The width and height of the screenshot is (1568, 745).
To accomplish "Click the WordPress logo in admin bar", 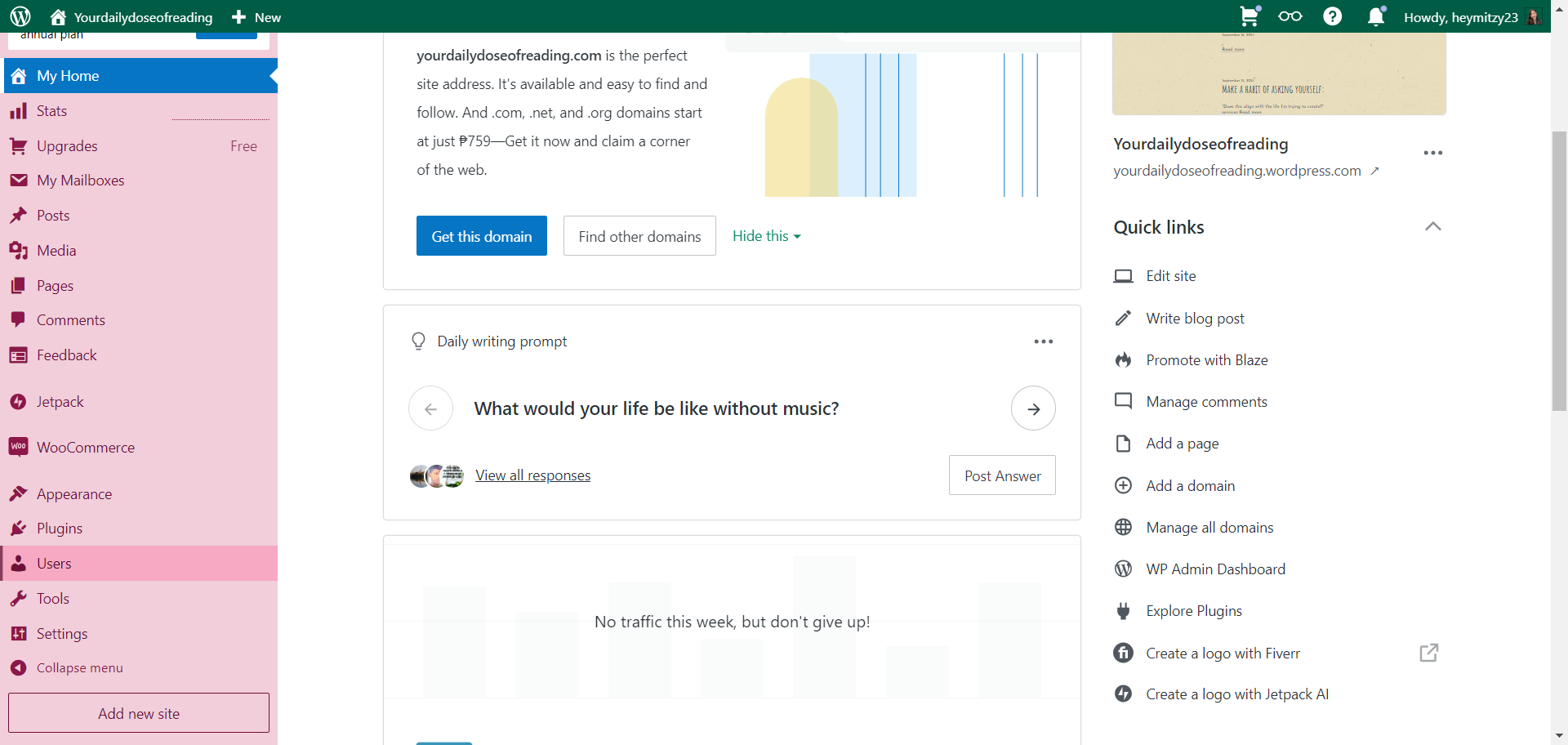I will click(20, 16).
